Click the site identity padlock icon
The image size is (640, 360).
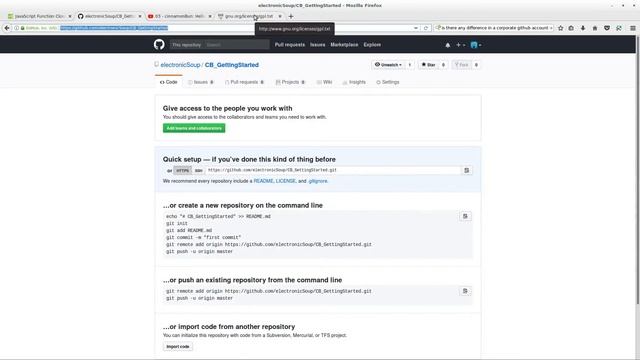pyautogui.click(x=22, y=28)
